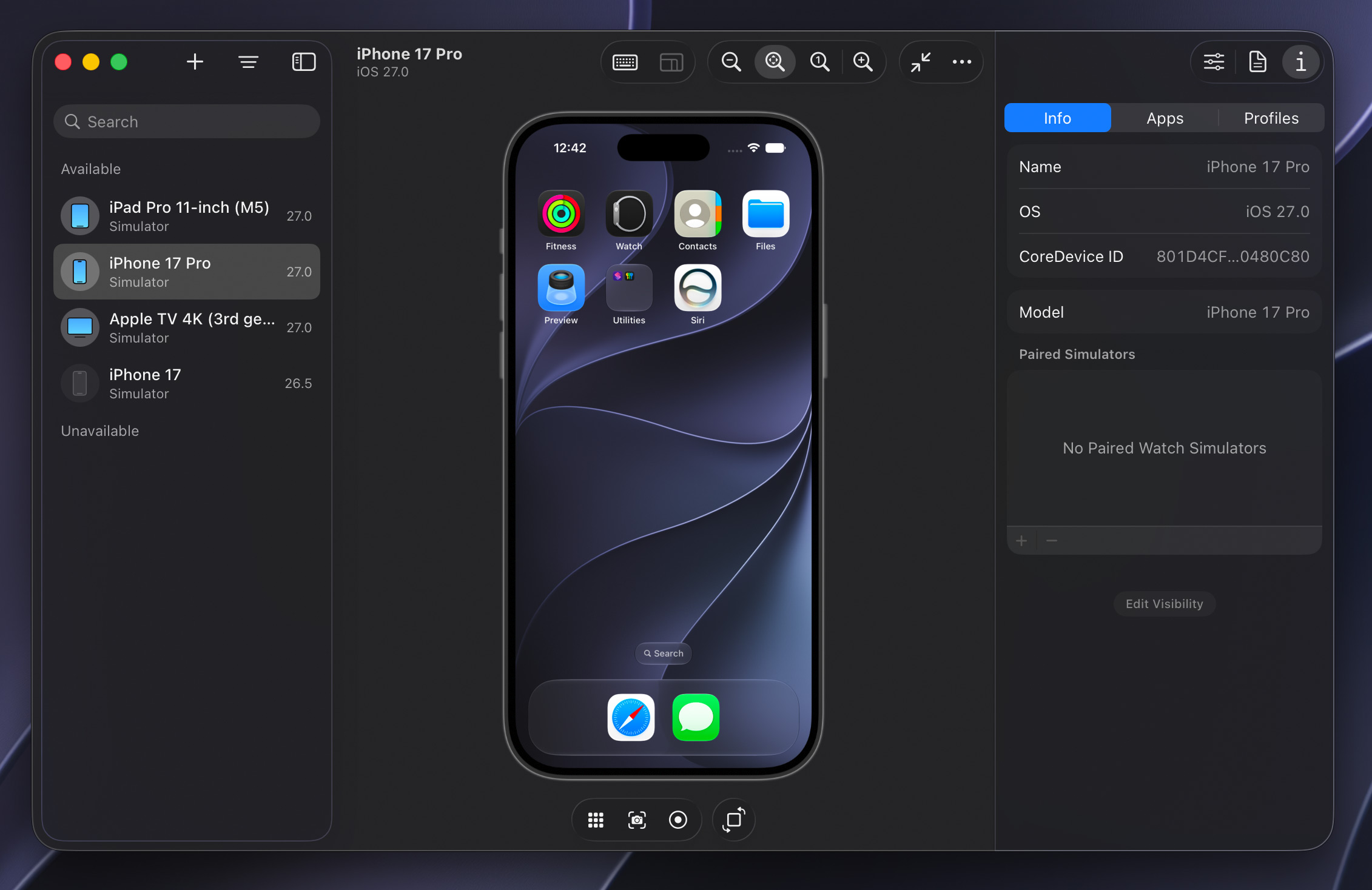
Task: Open the Contacts app on simulator
Action: [698, 214]
